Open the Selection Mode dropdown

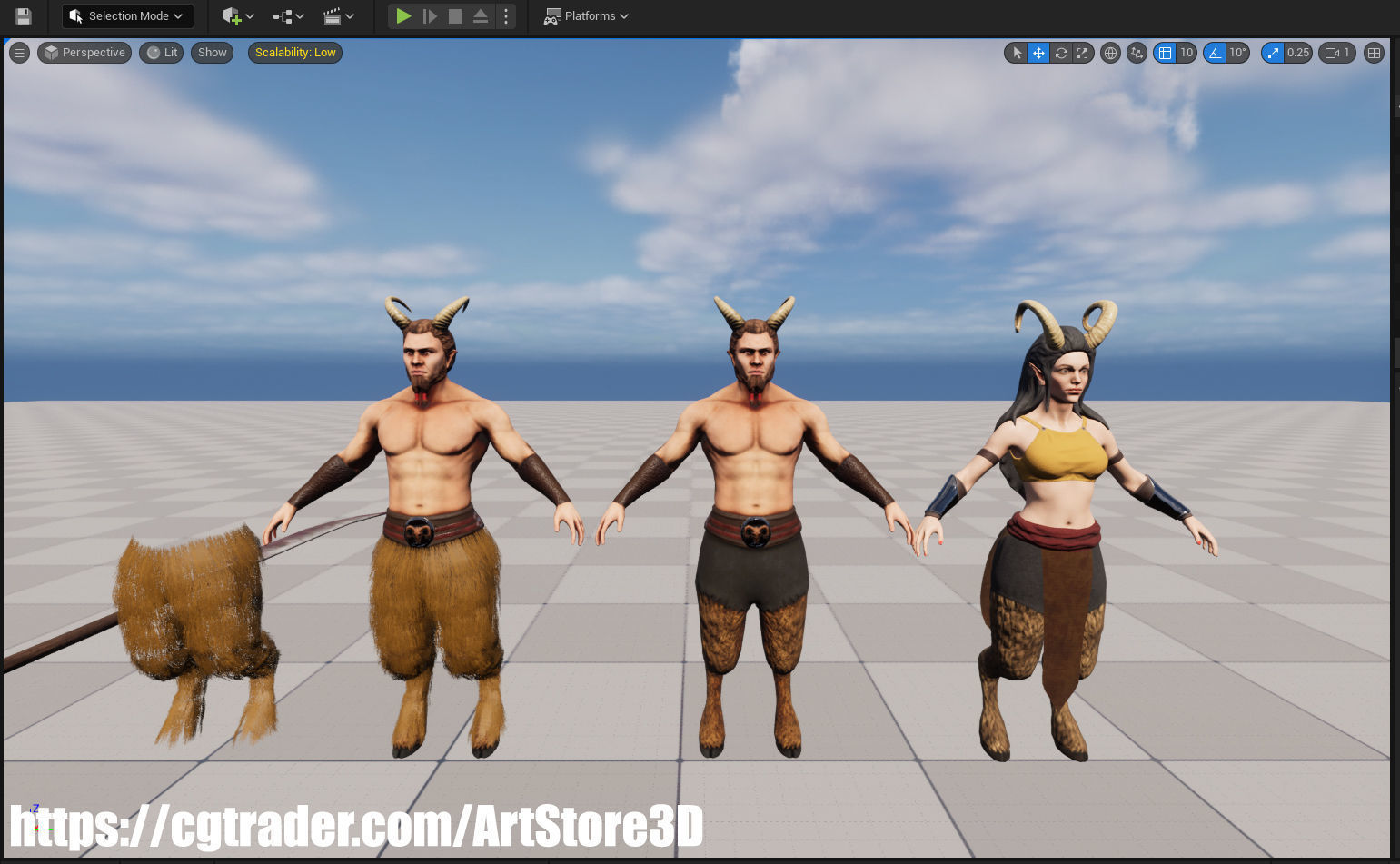tap(127, 16)
